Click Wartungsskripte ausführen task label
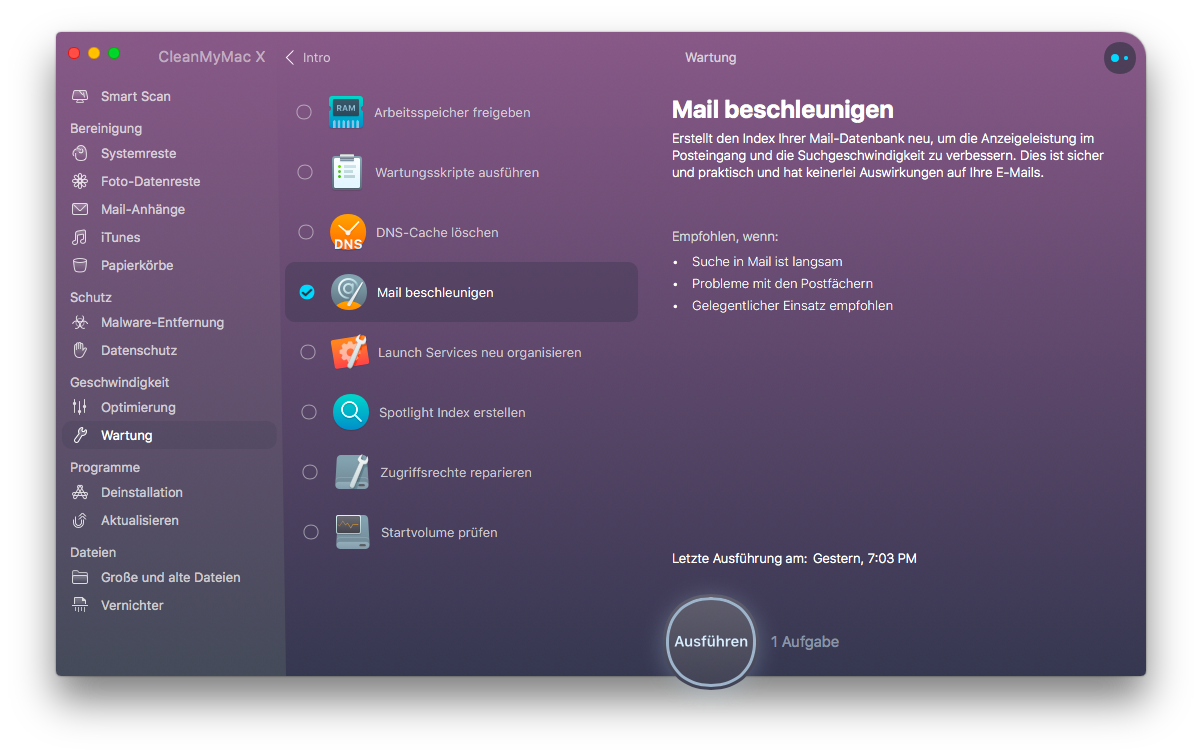The image size is (1202, 756). pos(457,173)
